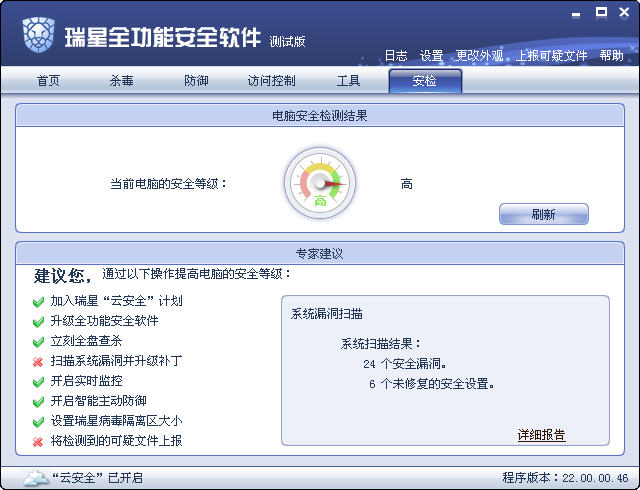640x490 pixels.
Task: Click the 瑞星全功能安全软件 title
Action: point(162,38)
